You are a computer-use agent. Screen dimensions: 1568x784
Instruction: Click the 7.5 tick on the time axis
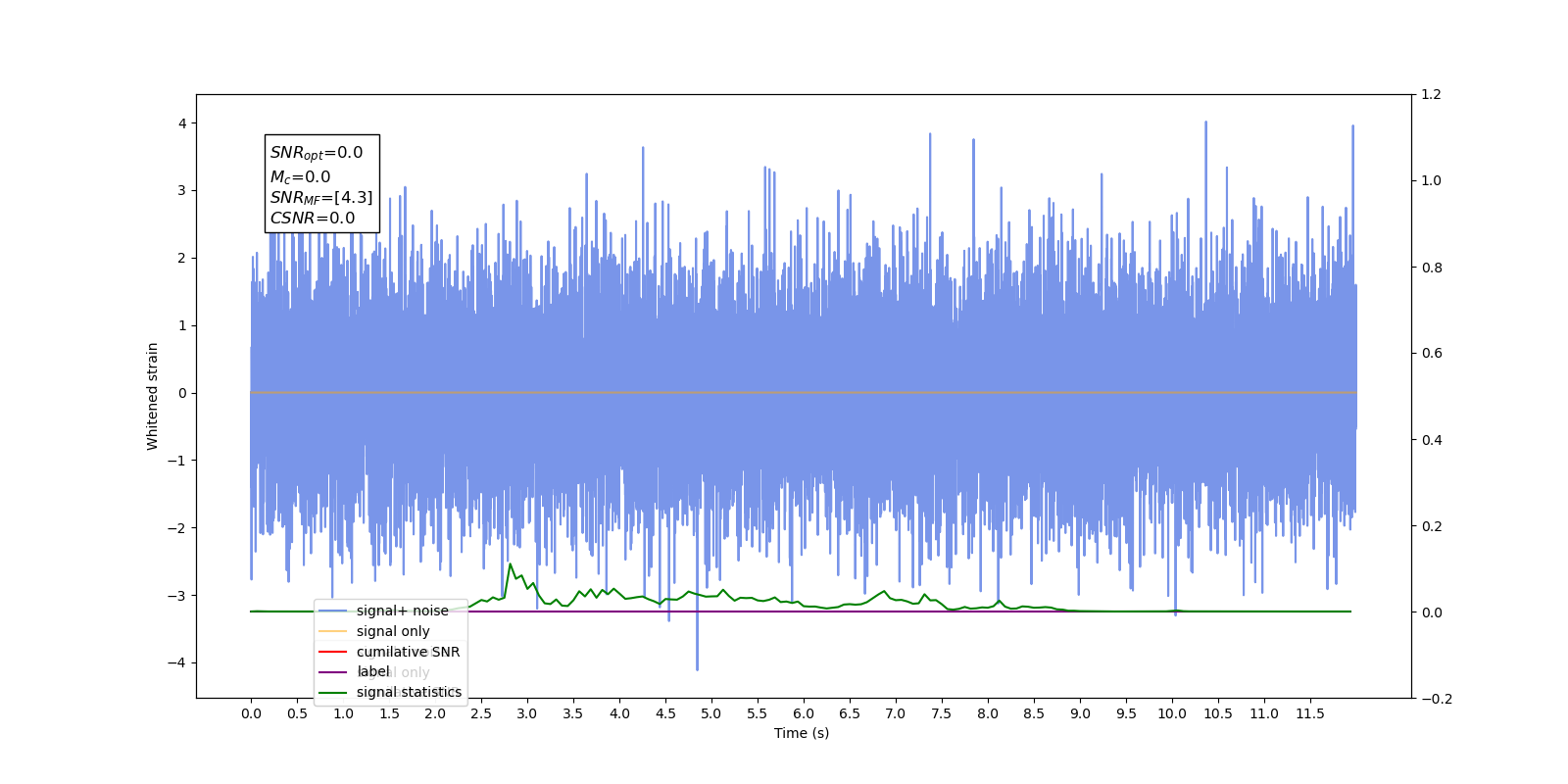click(x=942, y=713)
